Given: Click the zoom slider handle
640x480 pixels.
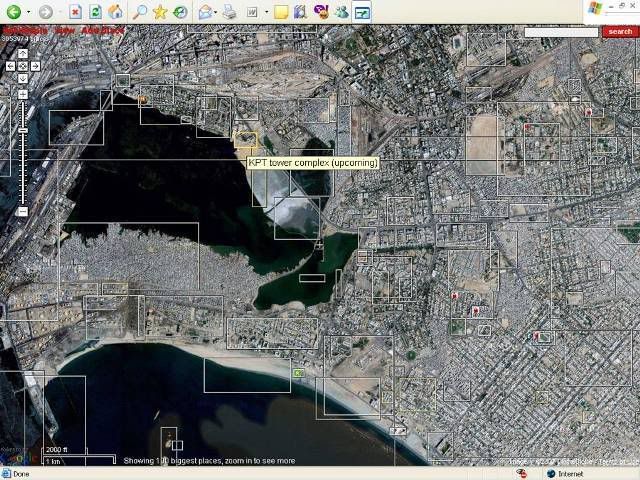Looking at the screenshot, I should pyautogui.click(x=23, y=131).
